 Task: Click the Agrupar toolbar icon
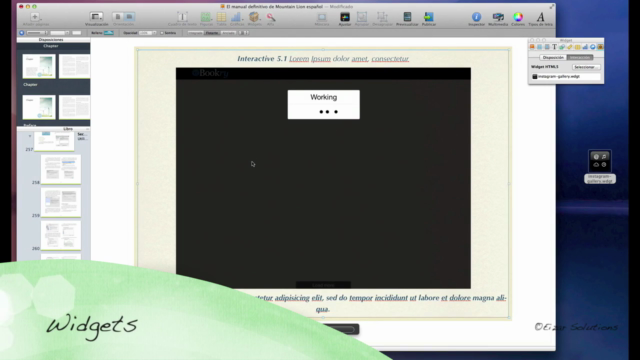pos(362,17)
